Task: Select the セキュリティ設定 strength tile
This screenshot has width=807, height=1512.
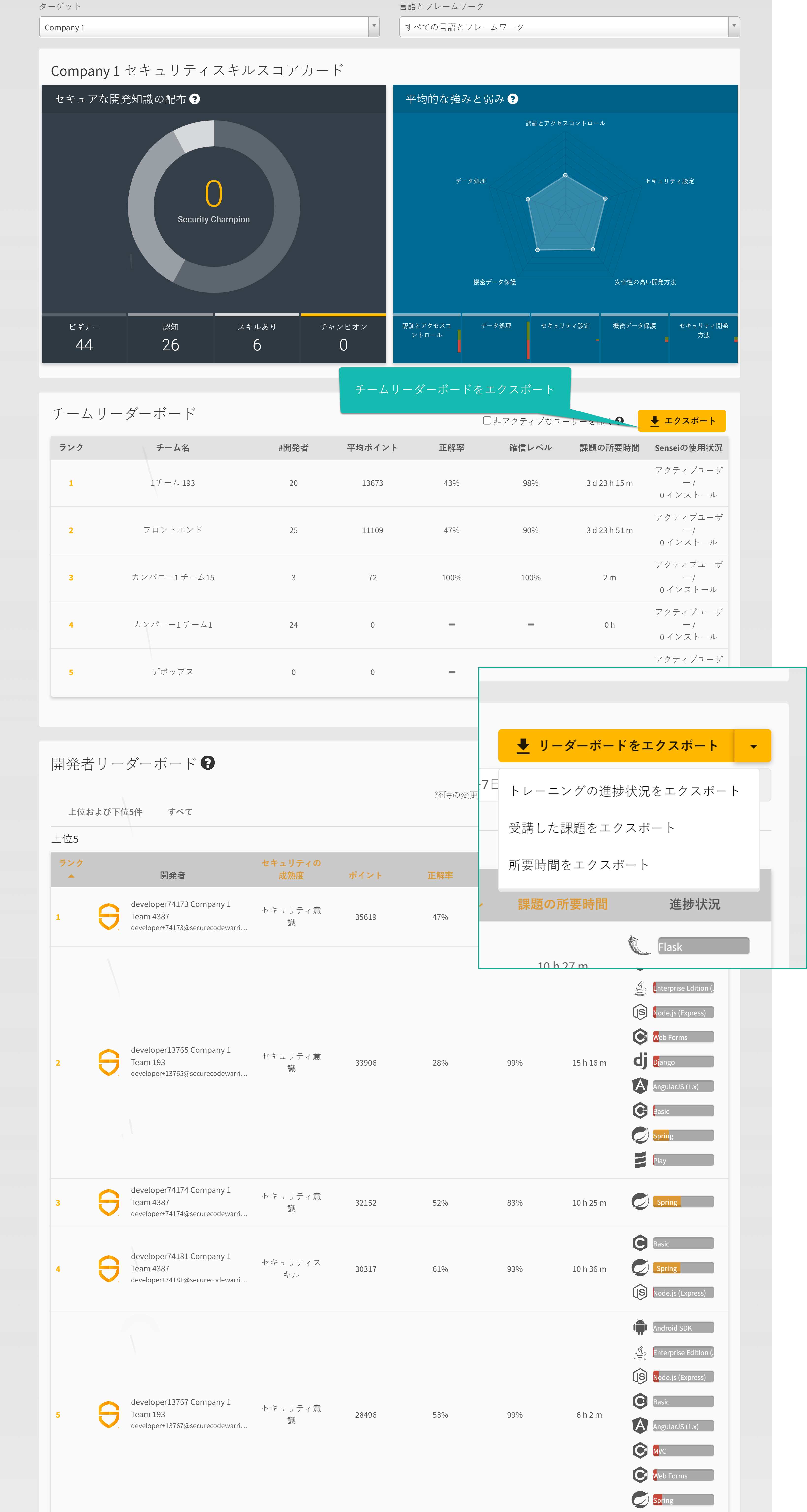Action: click(x=565, y=338)
